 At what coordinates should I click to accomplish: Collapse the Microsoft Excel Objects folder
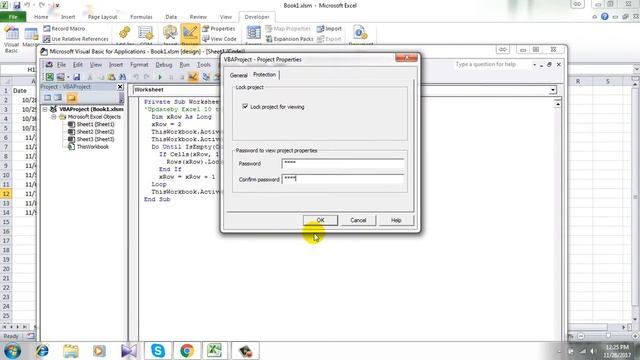click(53, 117)
